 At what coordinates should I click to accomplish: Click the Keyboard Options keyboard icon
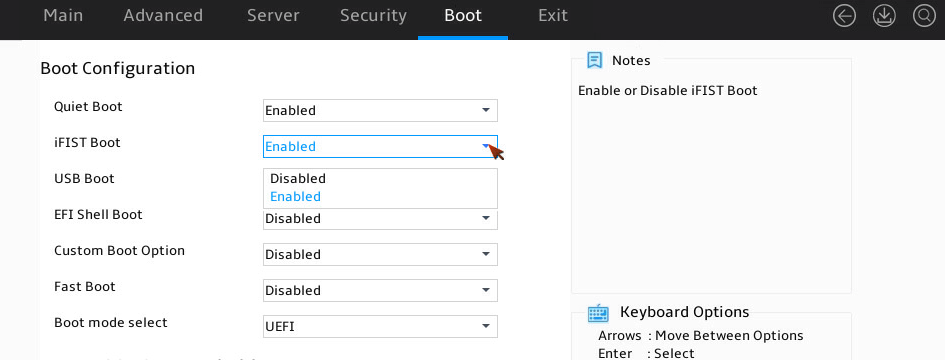tap(598, 313)
